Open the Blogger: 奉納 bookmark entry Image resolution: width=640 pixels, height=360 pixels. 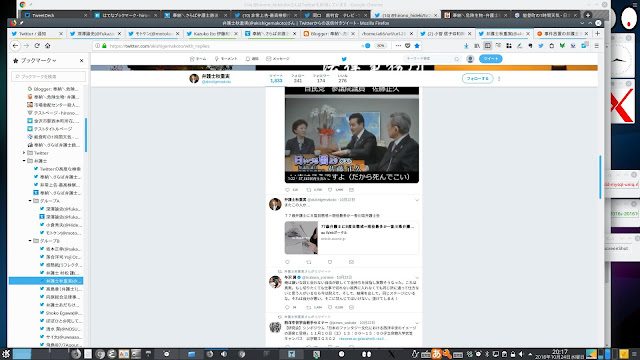click(53, 89)
